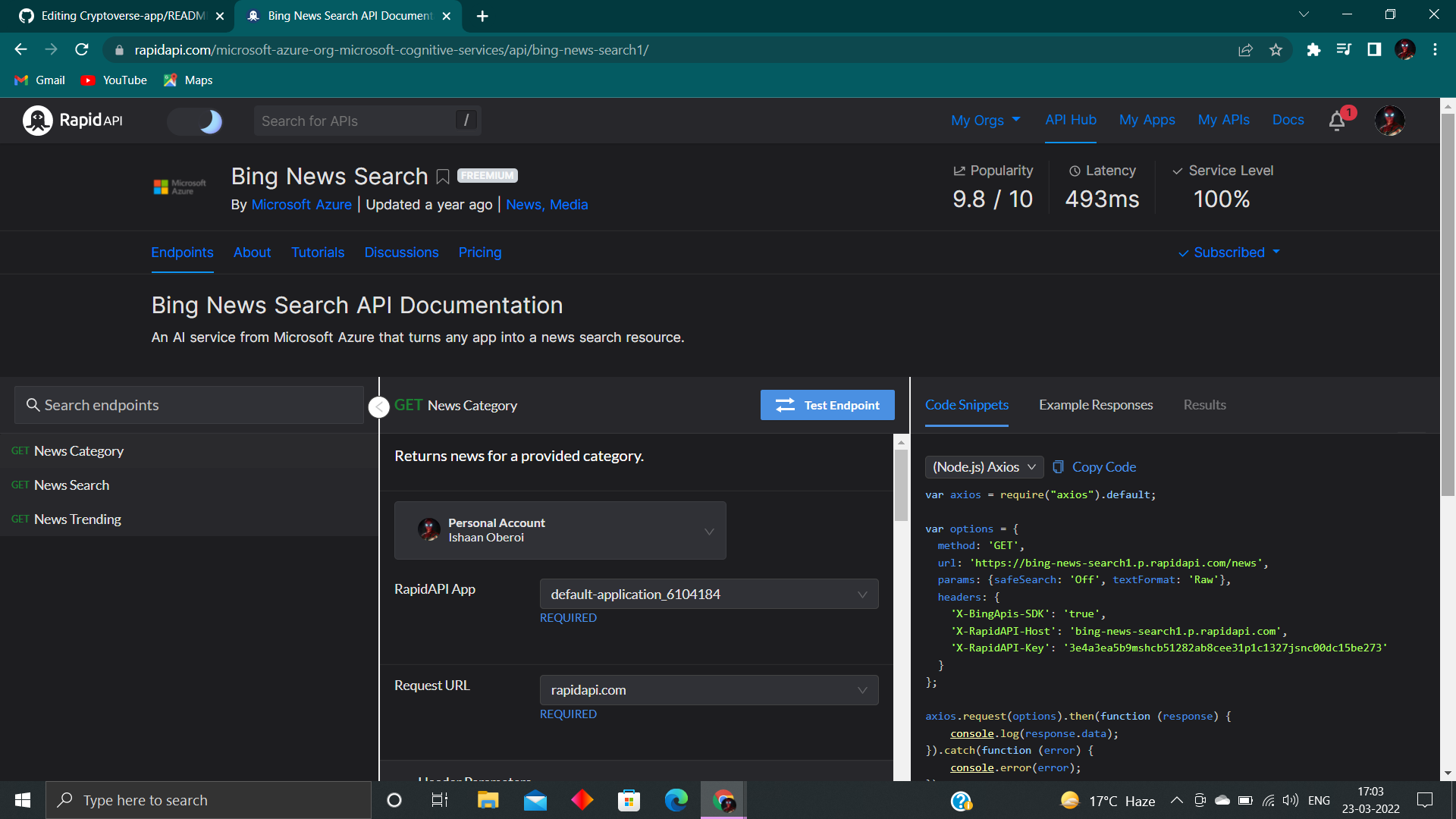This screenshot has width=1456, height=819.
Task: Click the endpoint panel scrollbar thumb
Action: coord(901,485)
